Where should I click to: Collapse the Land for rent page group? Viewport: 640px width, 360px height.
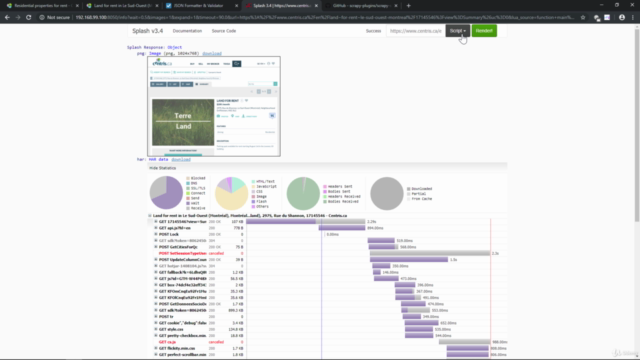pos(150,216)
